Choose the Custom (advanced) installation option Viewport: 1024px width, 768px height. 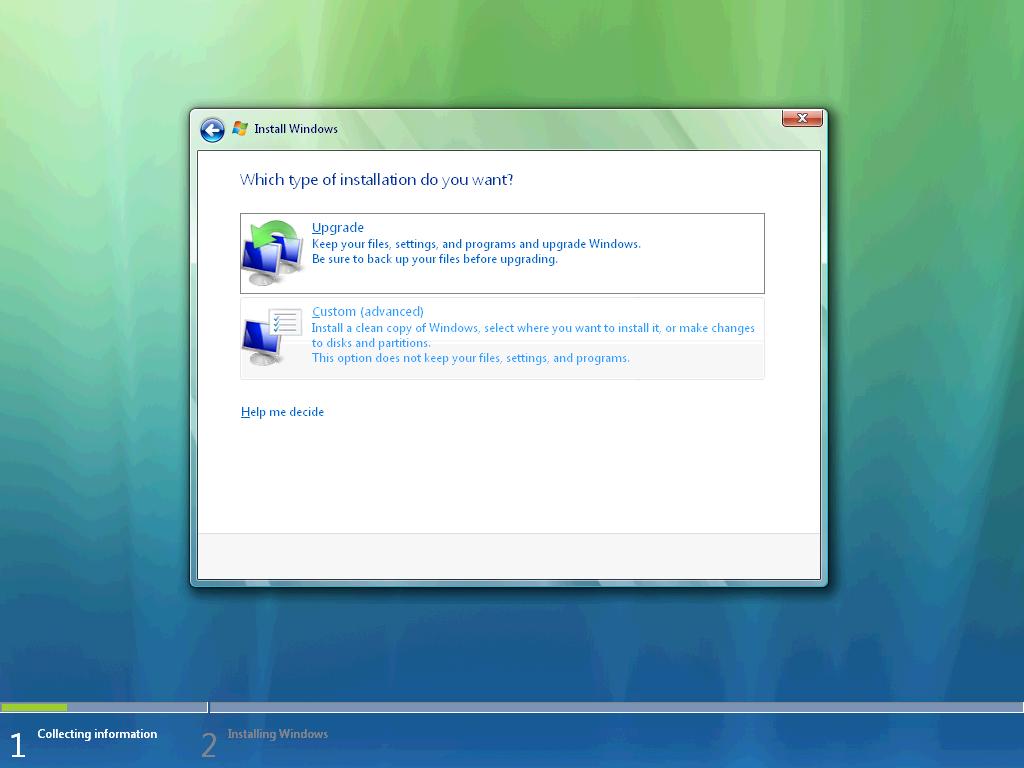coord(502,338)
